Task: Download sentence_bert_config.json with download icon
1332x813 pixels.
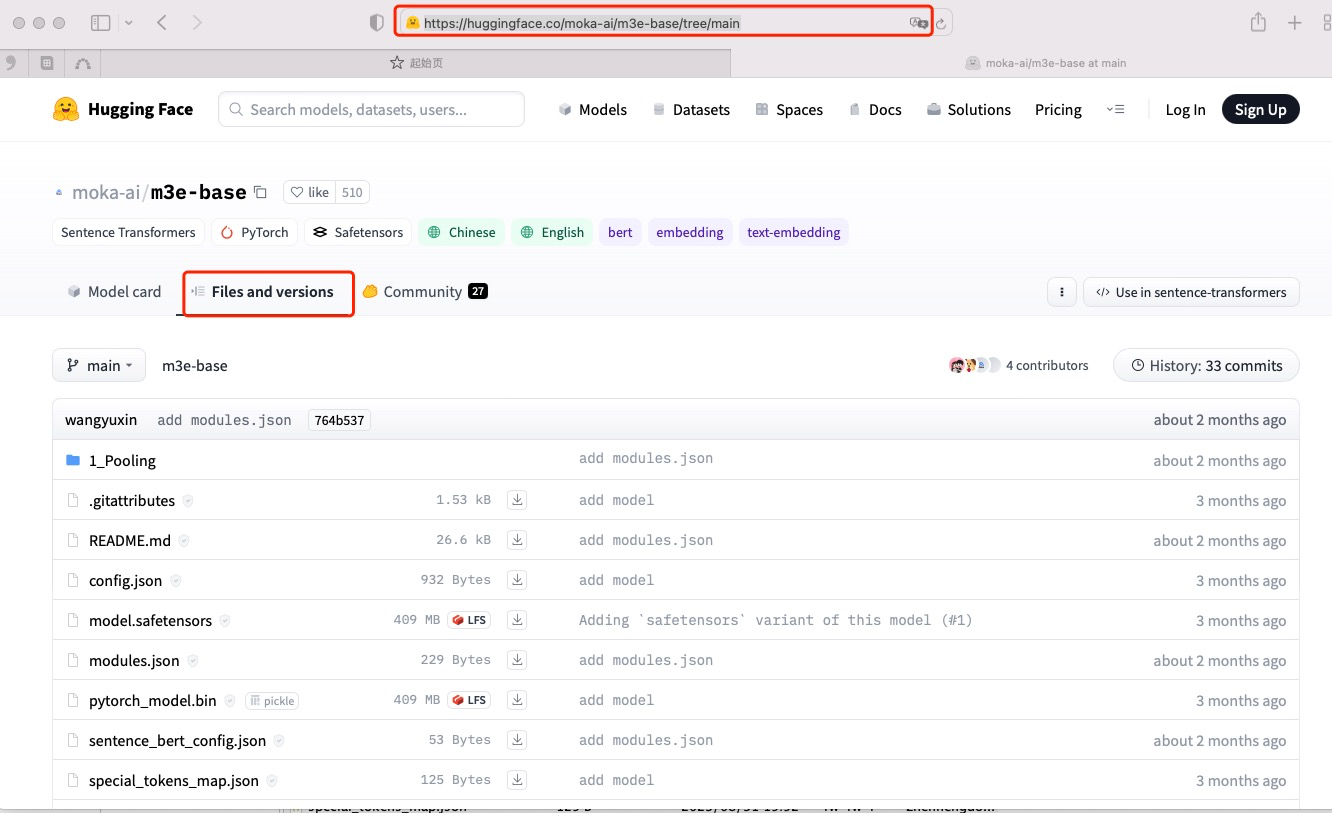Action: (517, 740)
